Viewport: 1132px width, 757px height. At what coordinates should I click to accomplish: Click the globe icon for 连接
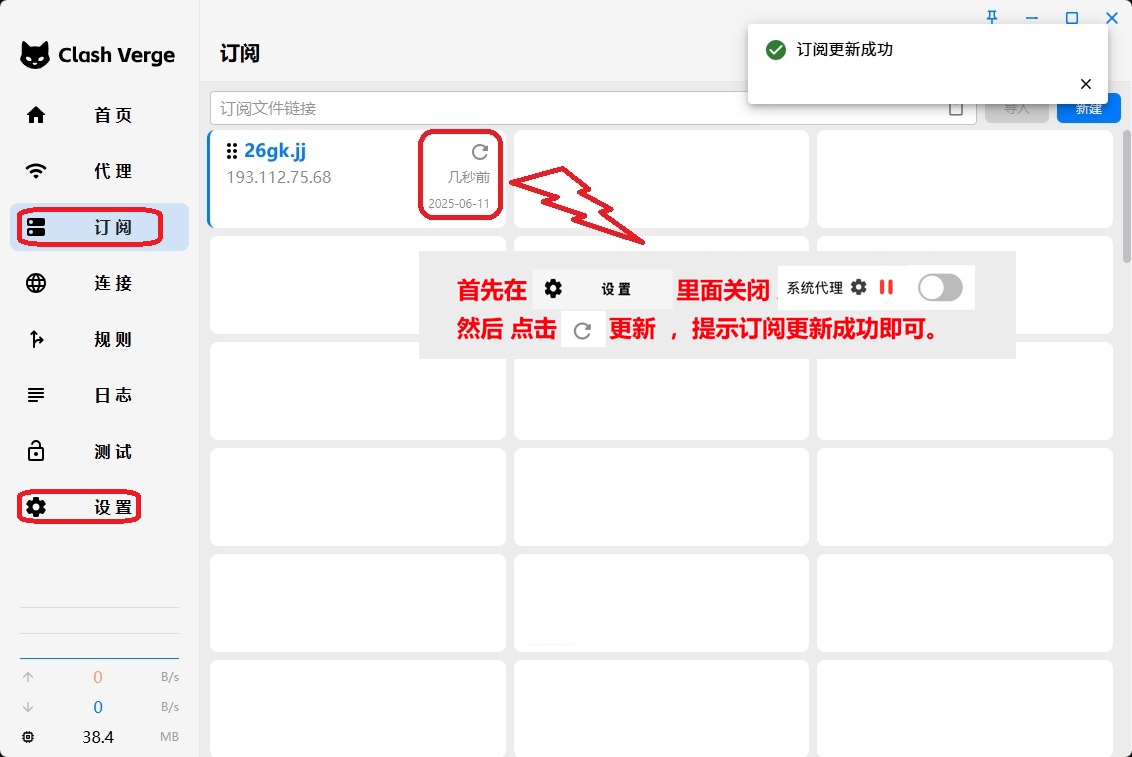coord(36,283)
